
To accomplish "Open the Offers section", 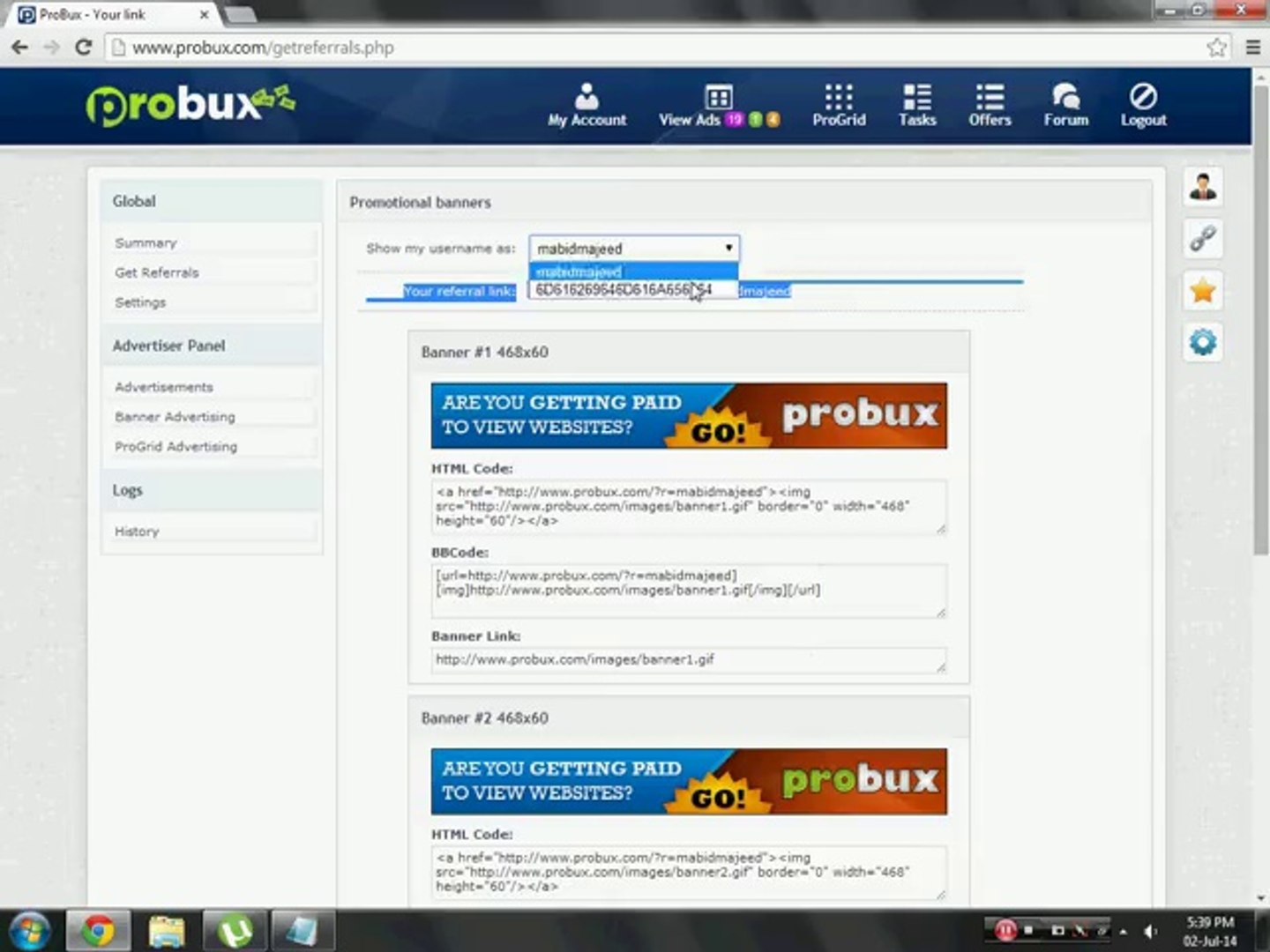I will click(990, 106).
